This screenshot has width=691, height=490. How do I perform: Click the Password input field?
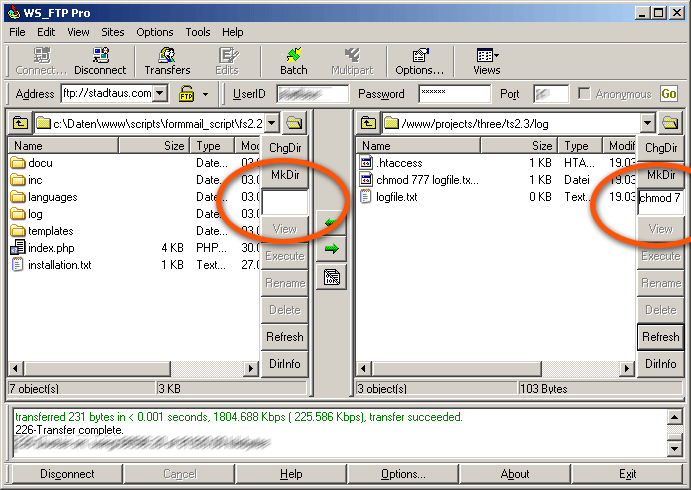pyautogui.click(x=454, y=94)
